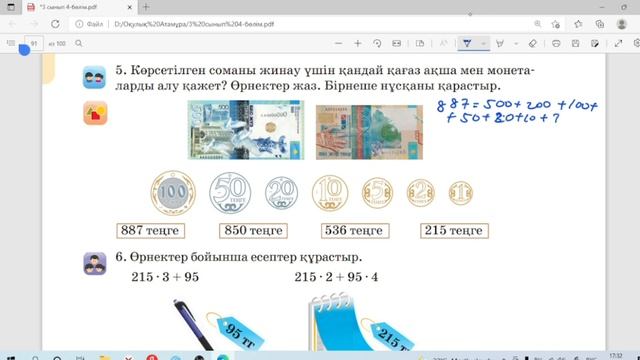Click the 5 tenge coin
Viewport: 640px width, 360px height.
(378, 193)
